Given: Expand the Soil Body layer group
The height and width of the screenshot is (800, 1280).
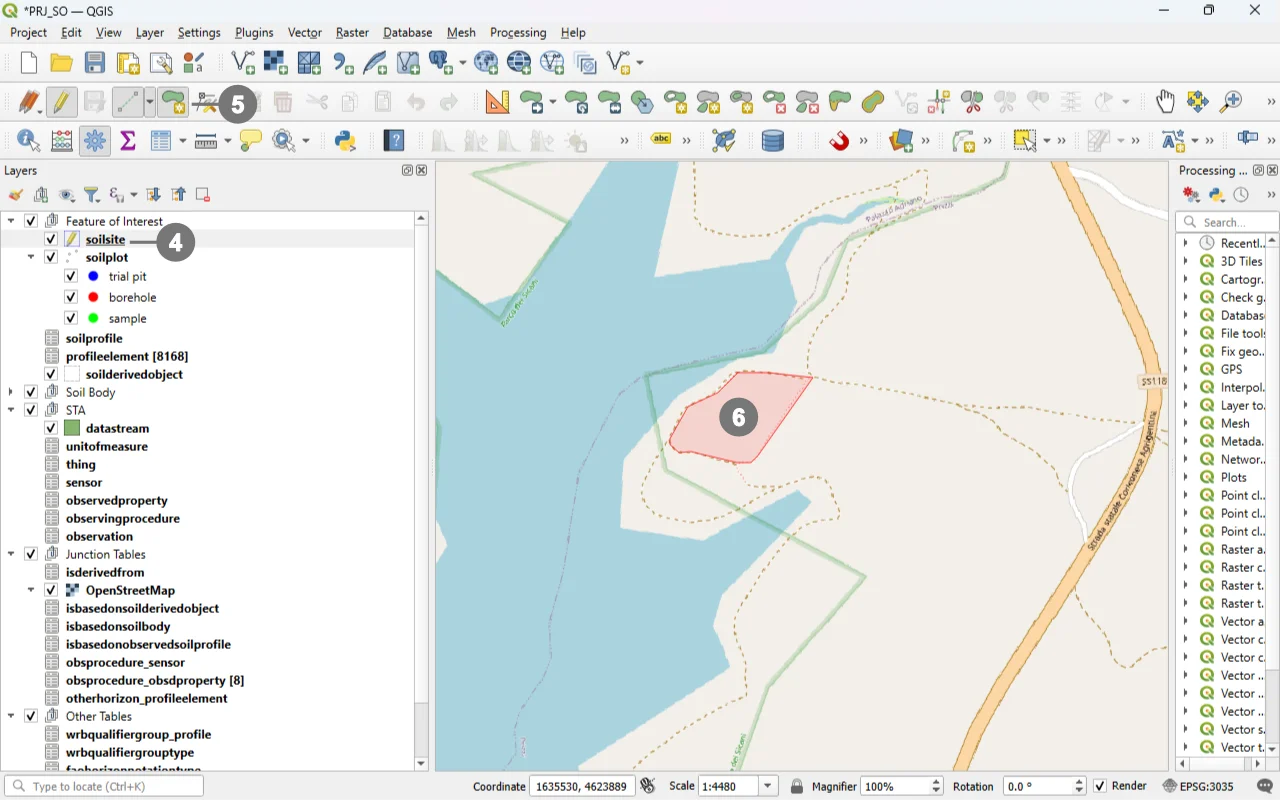Looking at the screenshot, I should point(11,392).
